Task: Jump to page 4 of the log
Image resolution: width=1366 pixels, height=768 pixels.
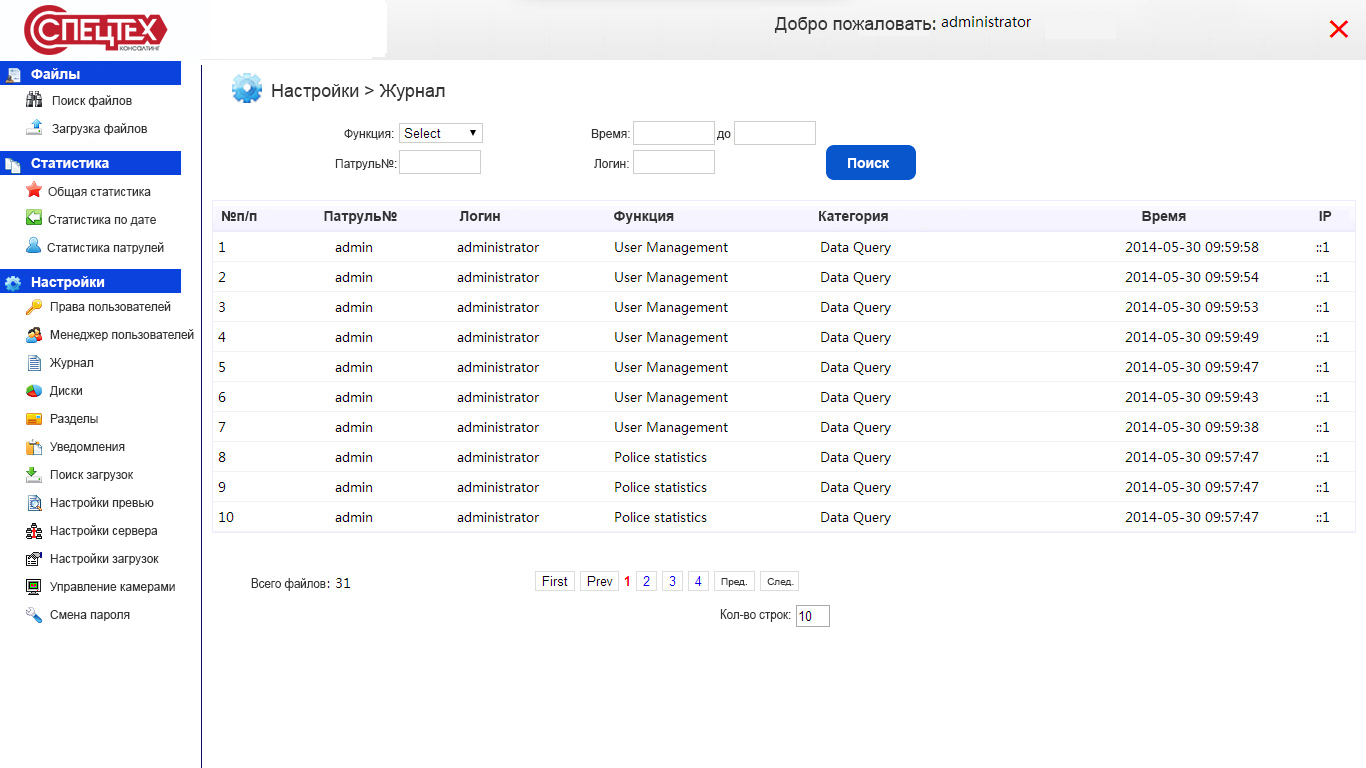Action: (x=698, y=581)
